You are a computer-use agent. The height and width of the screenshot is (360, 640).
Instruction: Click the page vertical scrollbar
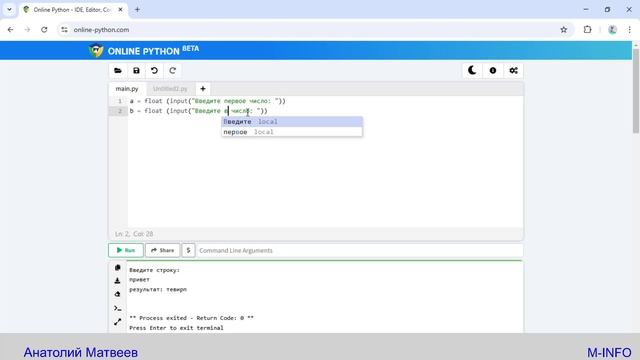pos(636,90)
